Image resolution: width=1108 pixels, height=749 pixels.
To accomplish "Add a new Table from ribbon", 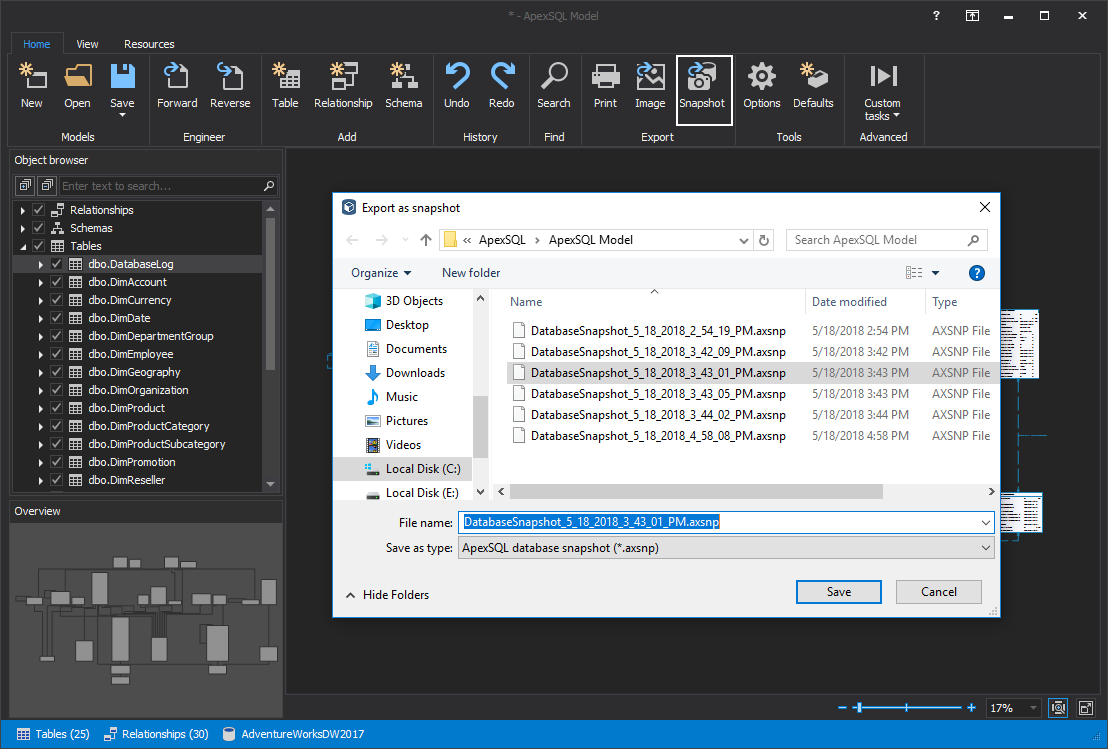I will click(285, 85).
